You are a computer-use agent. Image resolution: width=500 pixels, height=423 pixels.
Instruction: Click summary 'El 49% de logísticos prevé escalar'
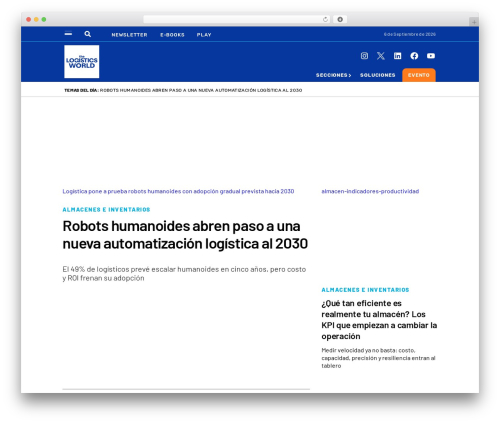184,274
